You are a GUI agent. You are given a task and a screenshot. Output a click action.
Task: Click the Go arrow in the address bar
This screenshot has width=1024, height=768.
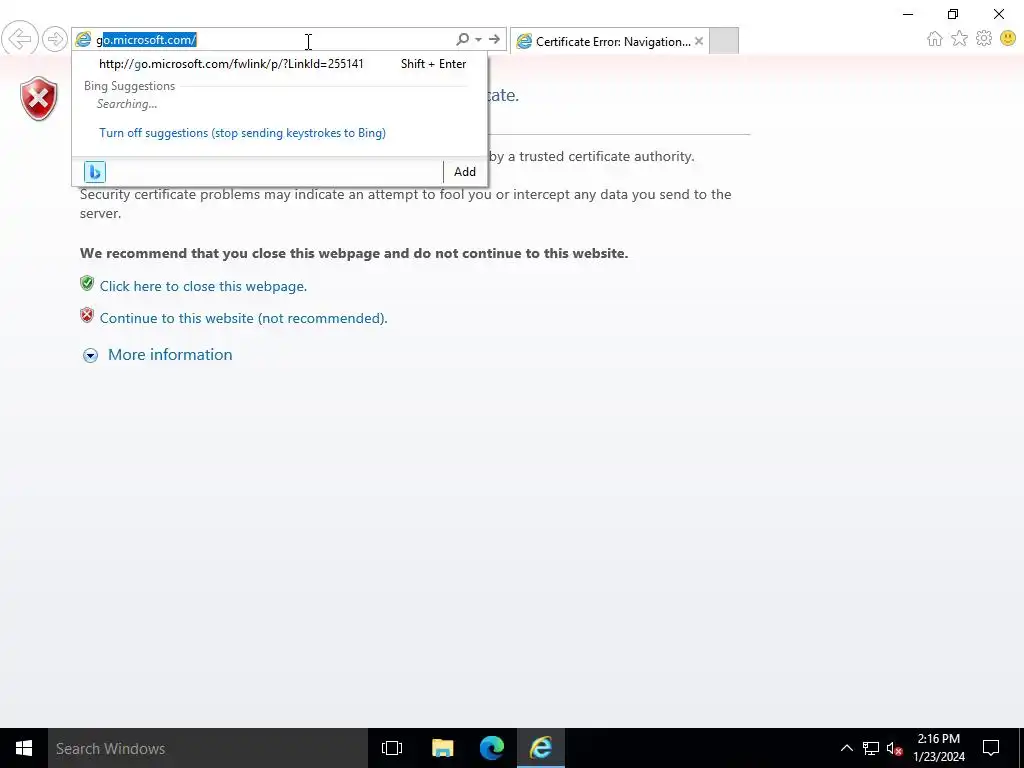494,39
